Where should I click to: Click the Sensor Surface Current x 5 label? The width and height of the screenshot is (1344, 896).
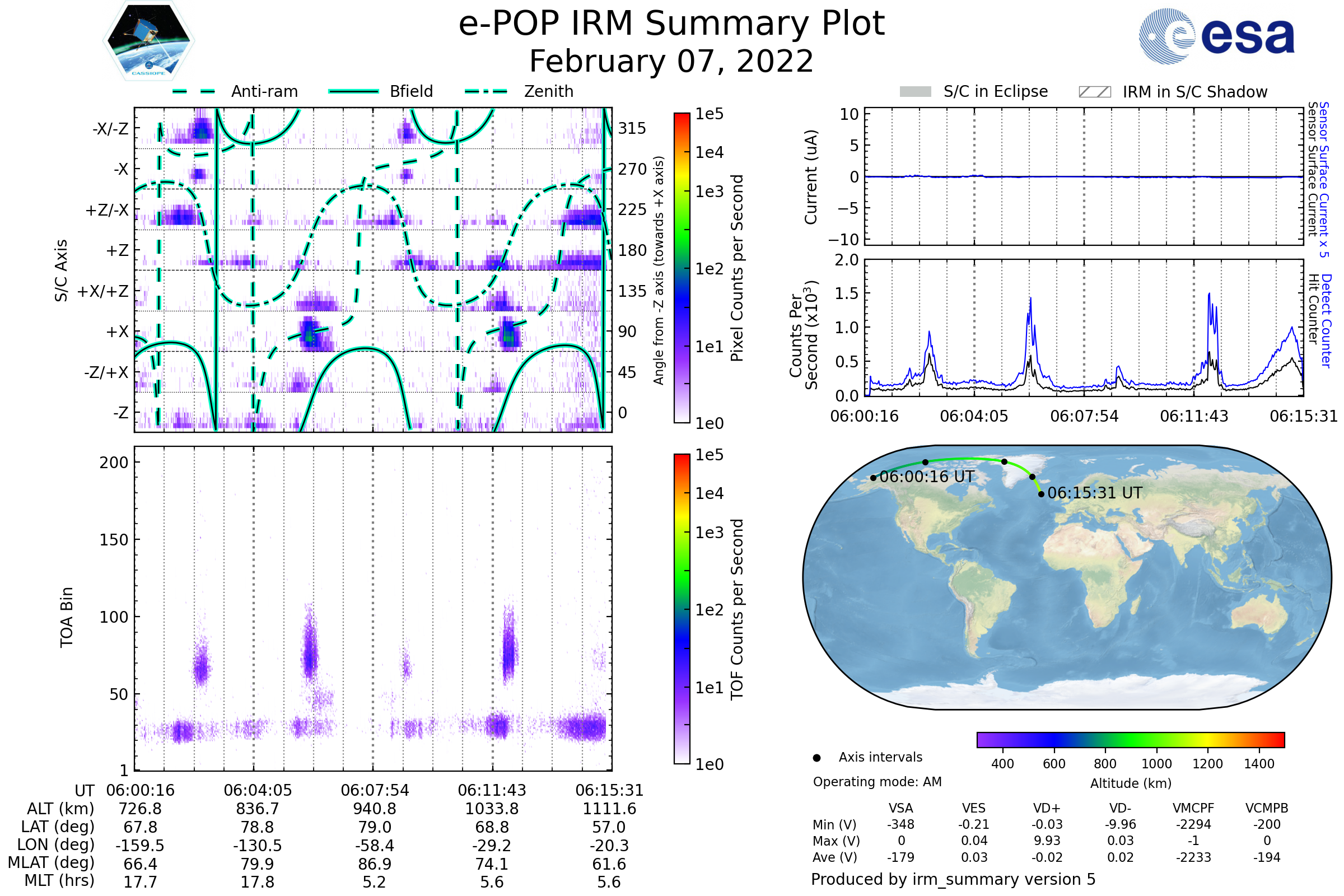1324,179
